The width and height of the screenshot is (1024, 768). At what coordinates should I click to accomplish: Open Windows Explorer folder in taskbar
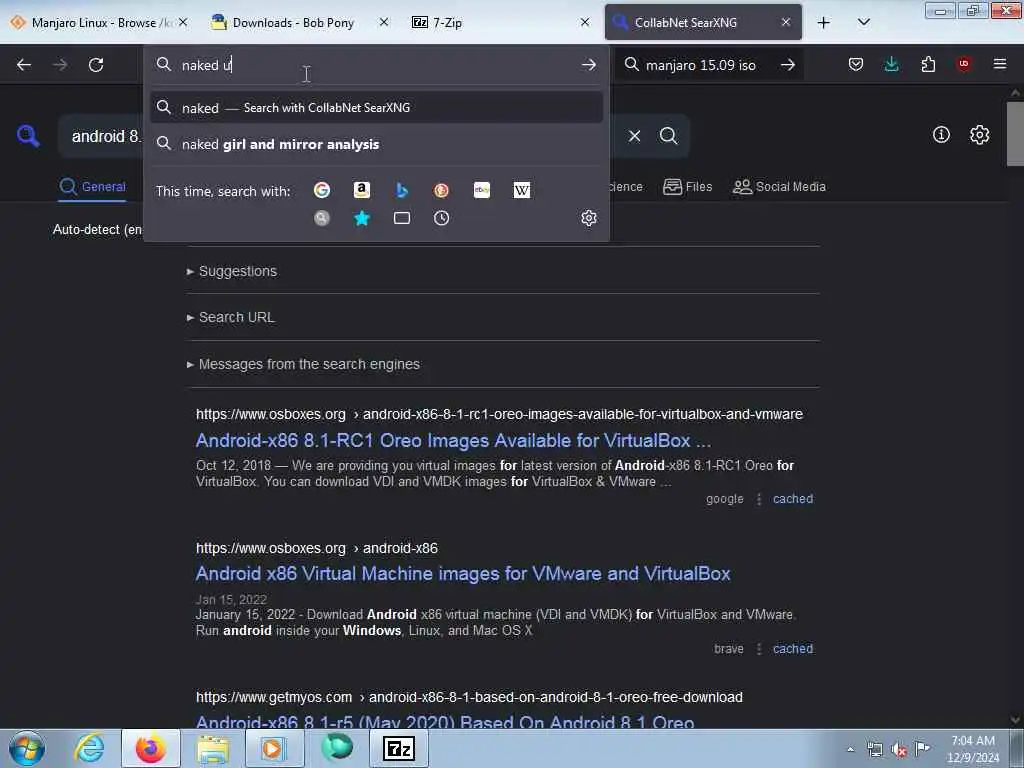(213, 748)
